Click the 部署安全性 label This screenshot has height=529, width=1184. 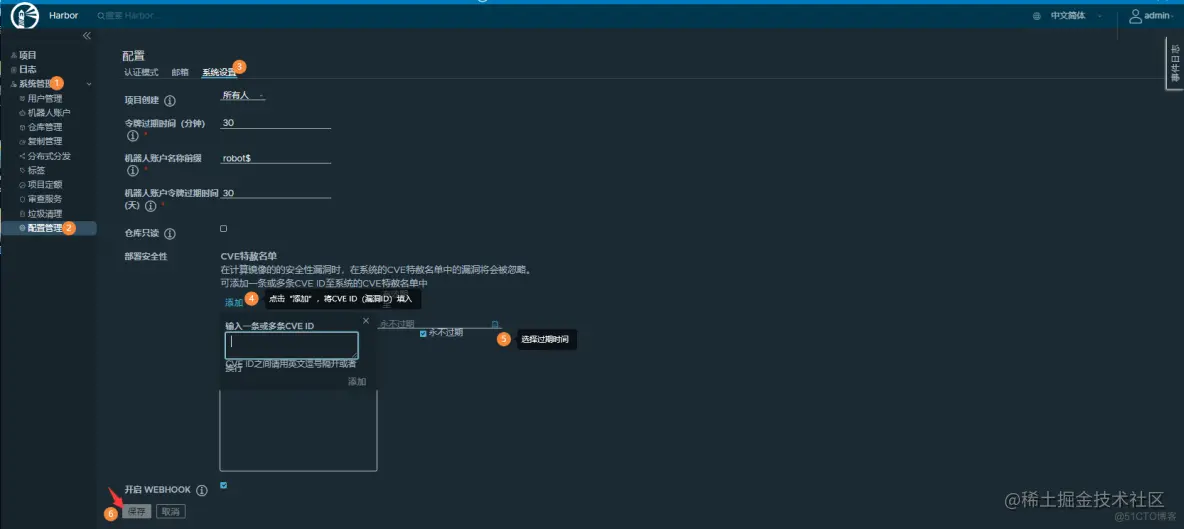pyautogui.click(x=146, y=257)
